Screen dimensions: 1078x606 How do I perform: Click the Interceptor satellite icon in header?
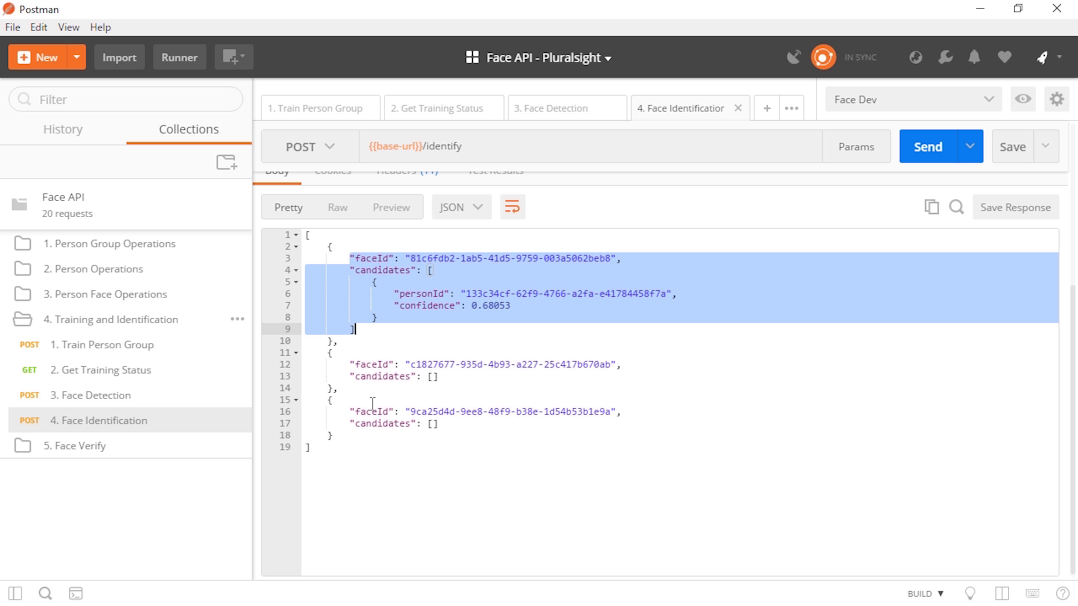pyautogui.click(x=794, y=57)
